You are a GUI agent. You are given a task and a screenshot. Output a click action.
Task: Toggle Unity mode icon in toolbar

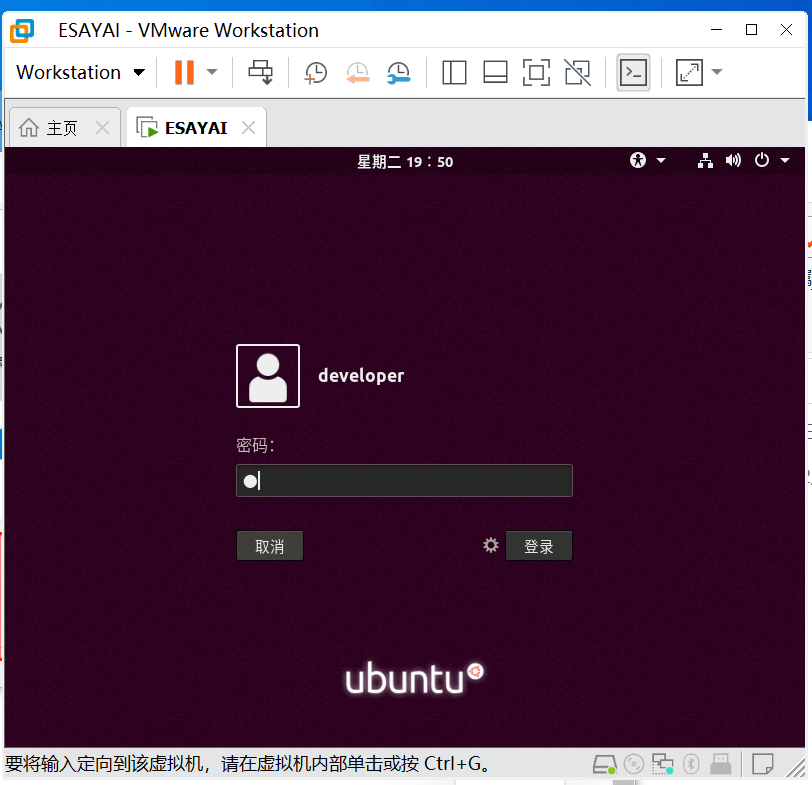pos(577,72)
